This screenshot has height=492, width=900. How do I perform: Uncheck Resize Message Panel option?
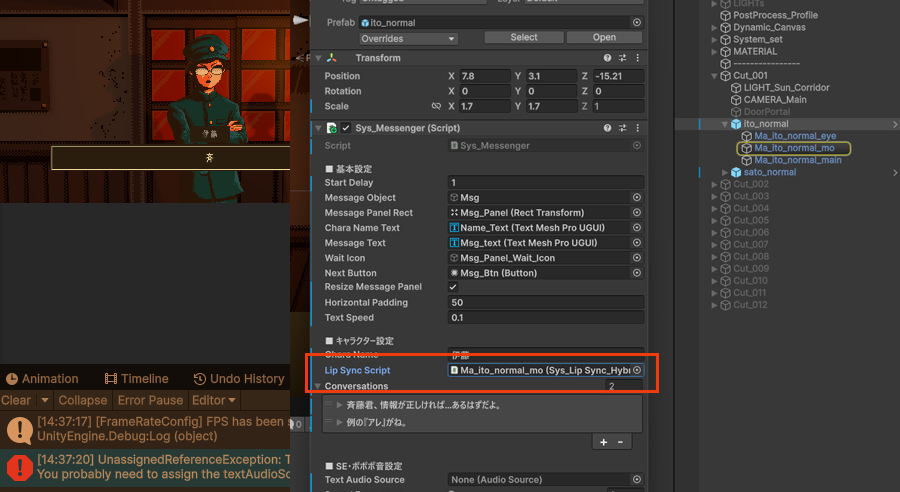pos(453,287)
